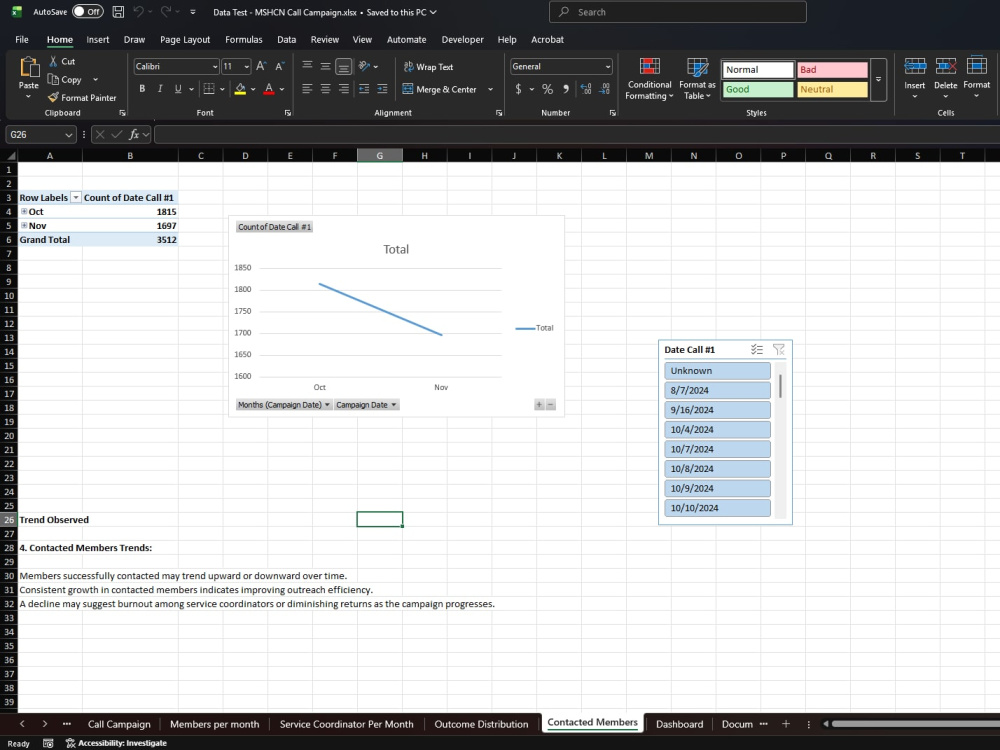Click the Redo arrow icon
This screenshot has height=750, width=1000.
point(165,11)
